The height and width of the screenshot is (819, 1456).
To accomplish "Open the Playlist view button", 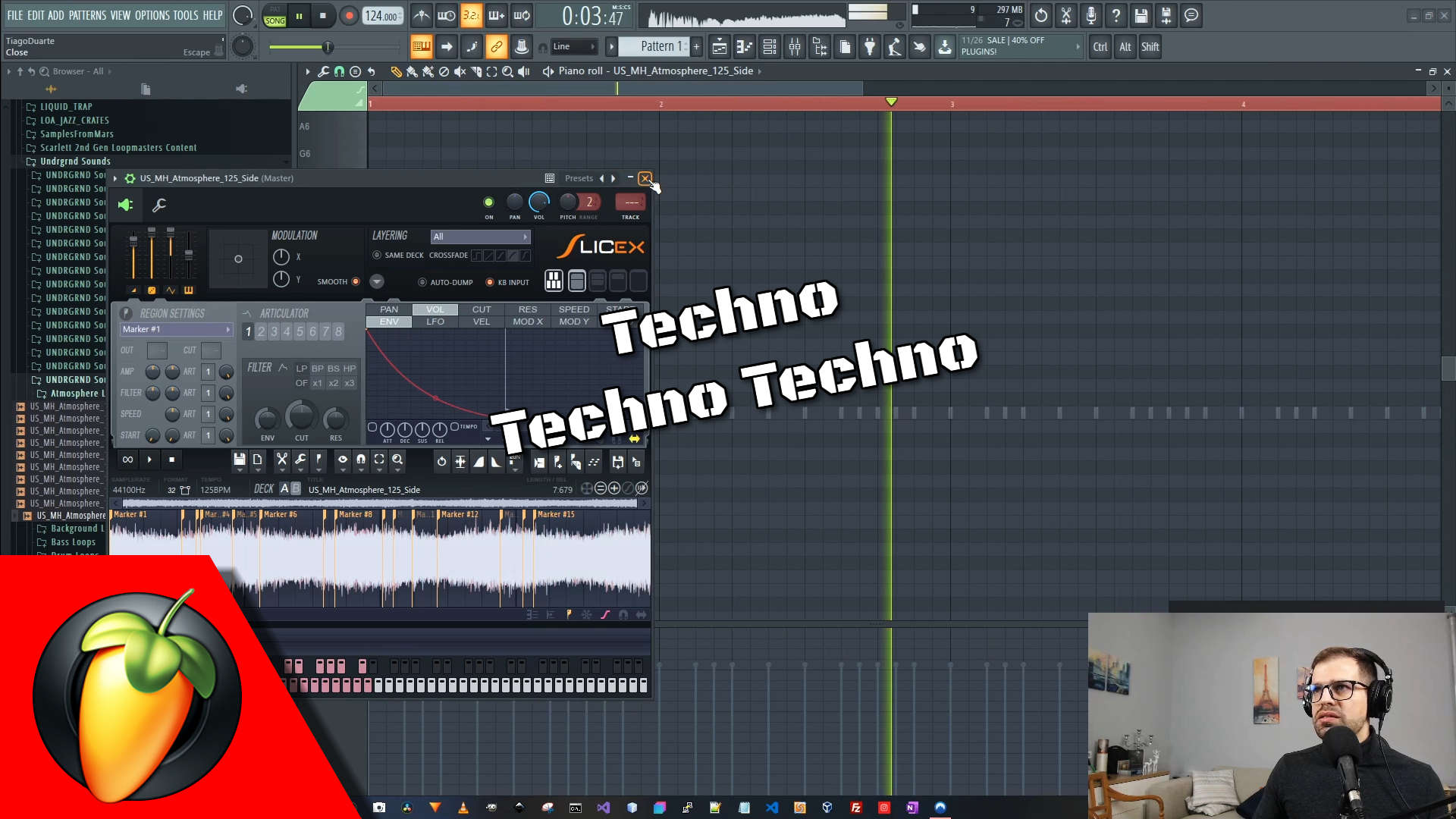I will [x=719, y=47].
